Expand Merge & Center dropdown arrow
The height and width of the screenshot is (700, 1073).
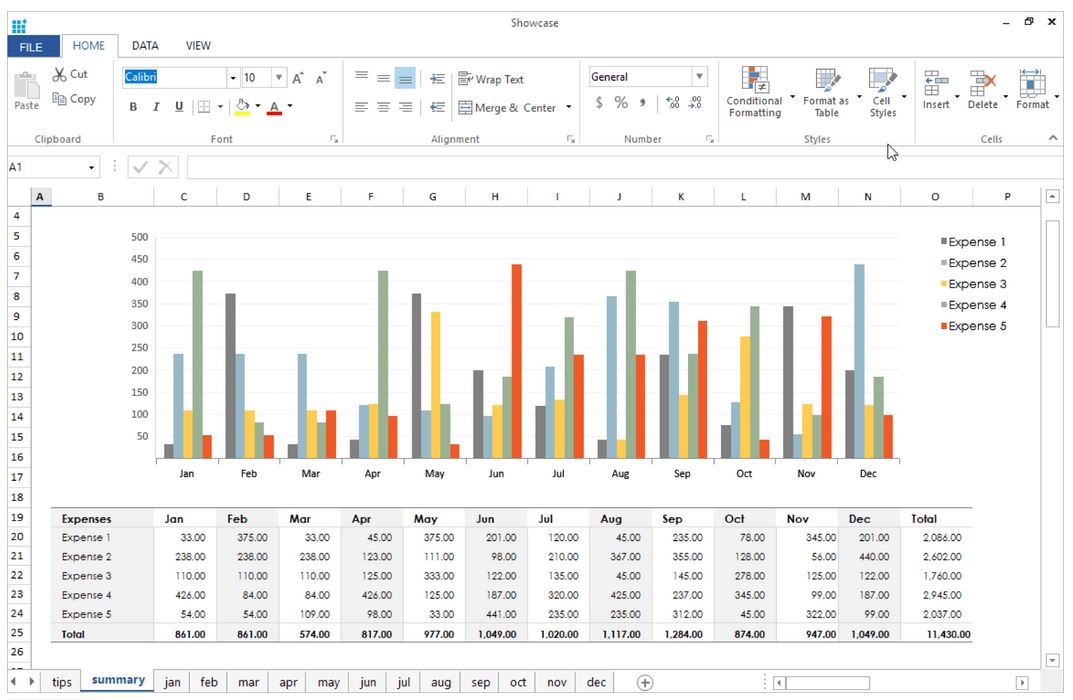pos(569,107)
